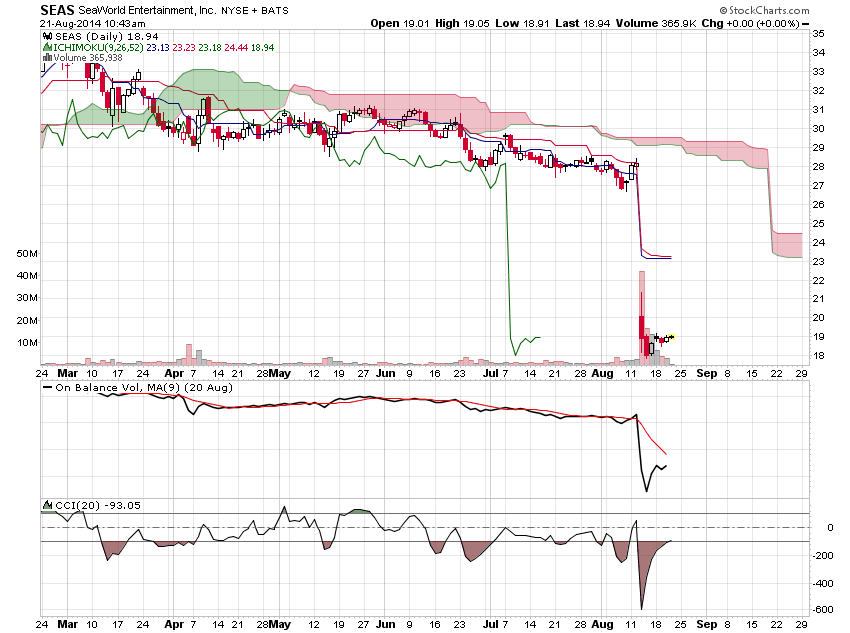Click the 50M volume axis label

coord(27,254)
